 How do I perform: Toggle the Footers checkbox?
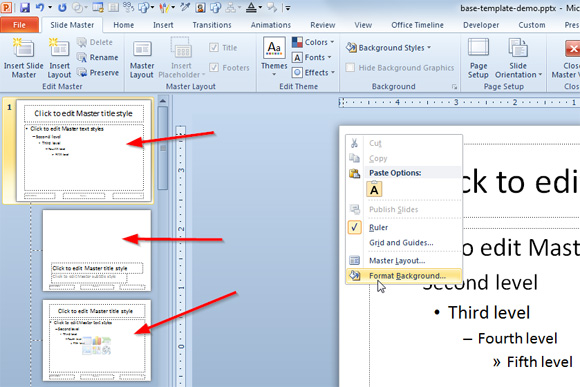(x=214, y=67)
